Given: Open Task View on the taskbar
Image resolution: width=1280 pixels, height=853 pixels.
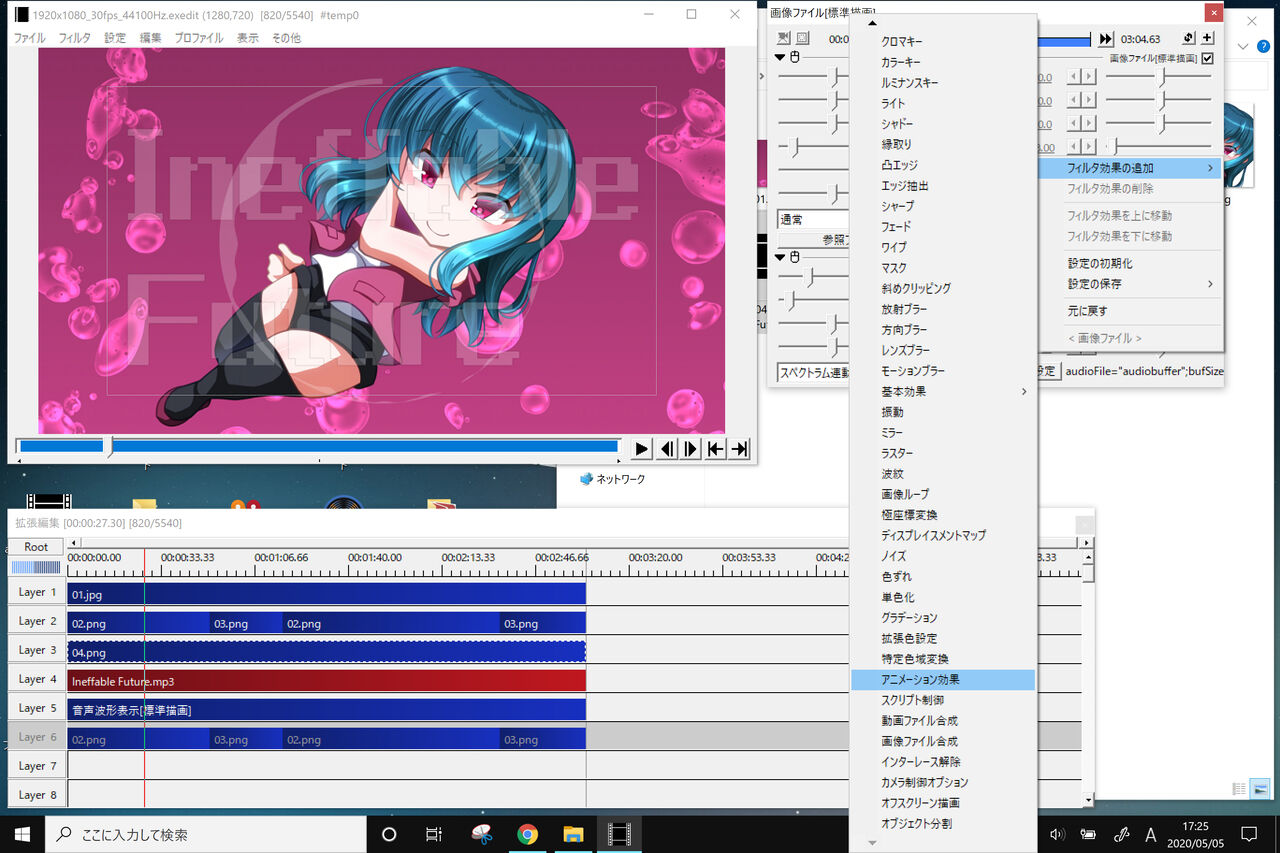Looking at the screenshot, I should [434, 834].
